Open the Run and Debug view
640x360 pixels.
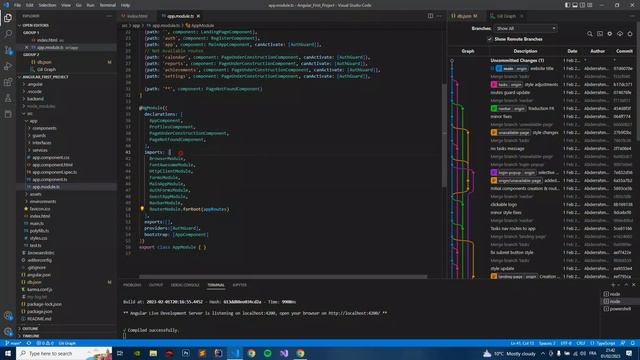pyautogui.click(x=8, y=66)
